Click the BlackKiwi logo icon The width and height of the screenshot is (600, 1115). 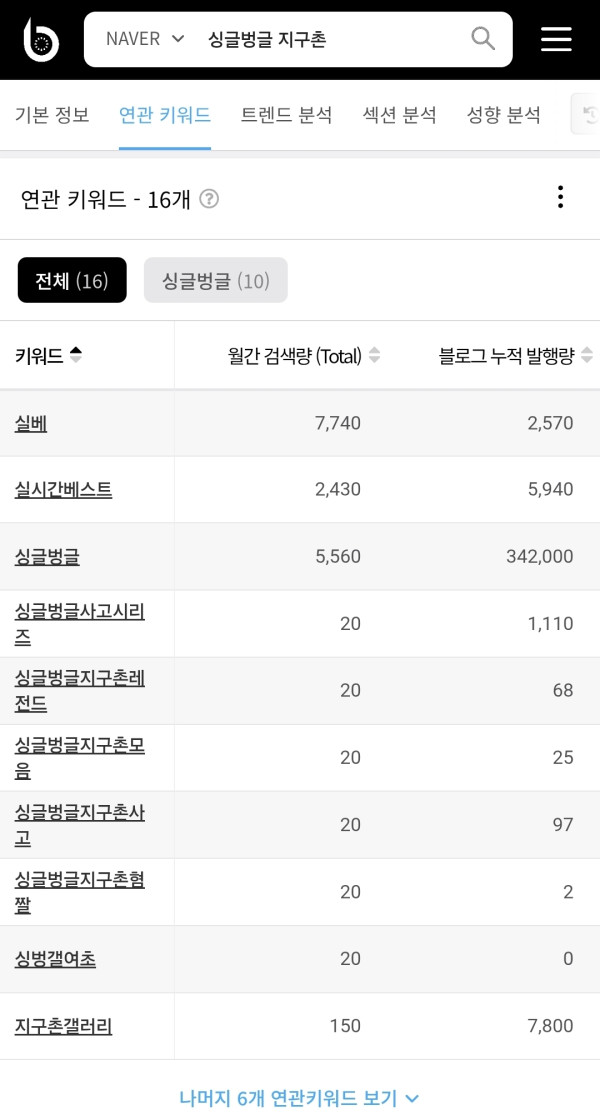click(x=41, y=39)
